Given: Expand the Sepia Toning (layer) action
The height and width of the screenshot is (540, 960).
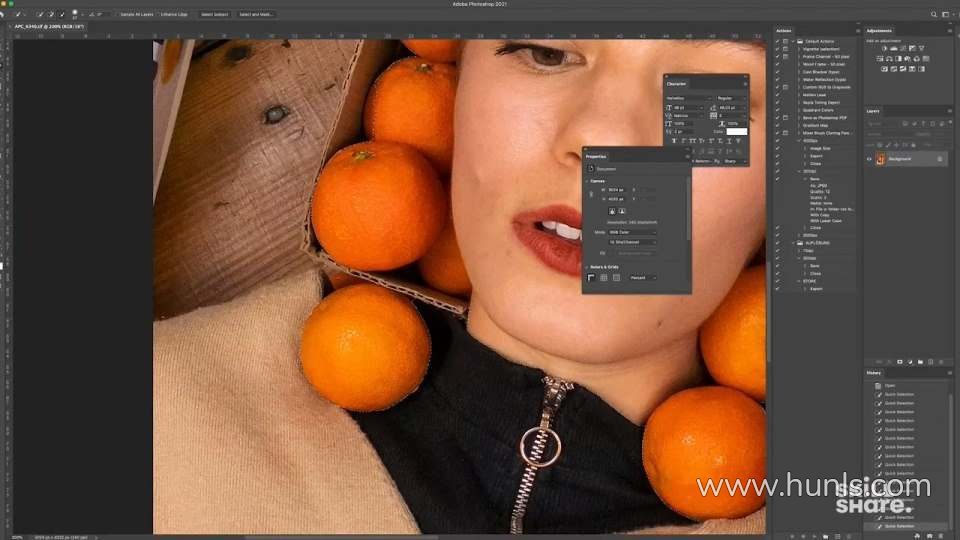Looking at the screenshot, I should click(799, 102).
